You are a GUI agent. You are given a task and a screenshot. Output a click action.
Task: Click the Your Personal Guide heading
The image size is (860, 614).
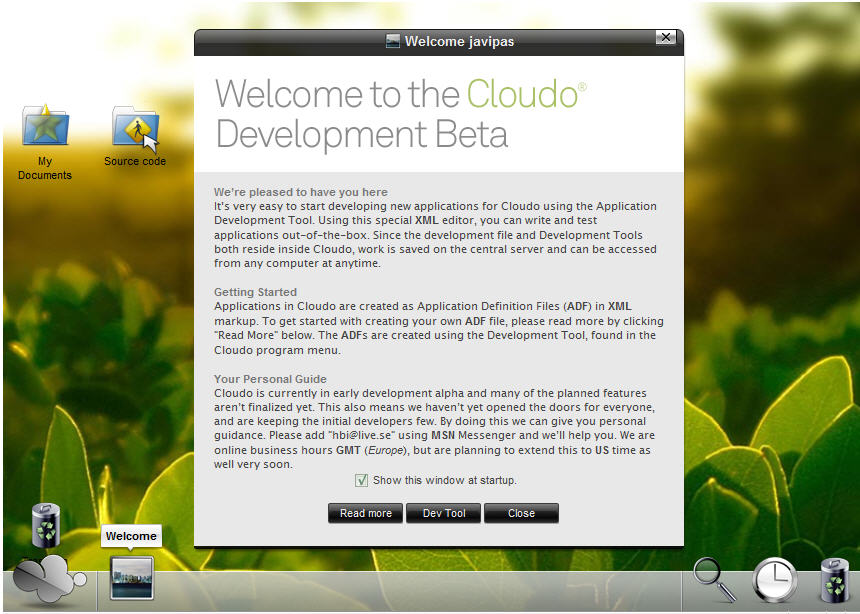[270, 379]
